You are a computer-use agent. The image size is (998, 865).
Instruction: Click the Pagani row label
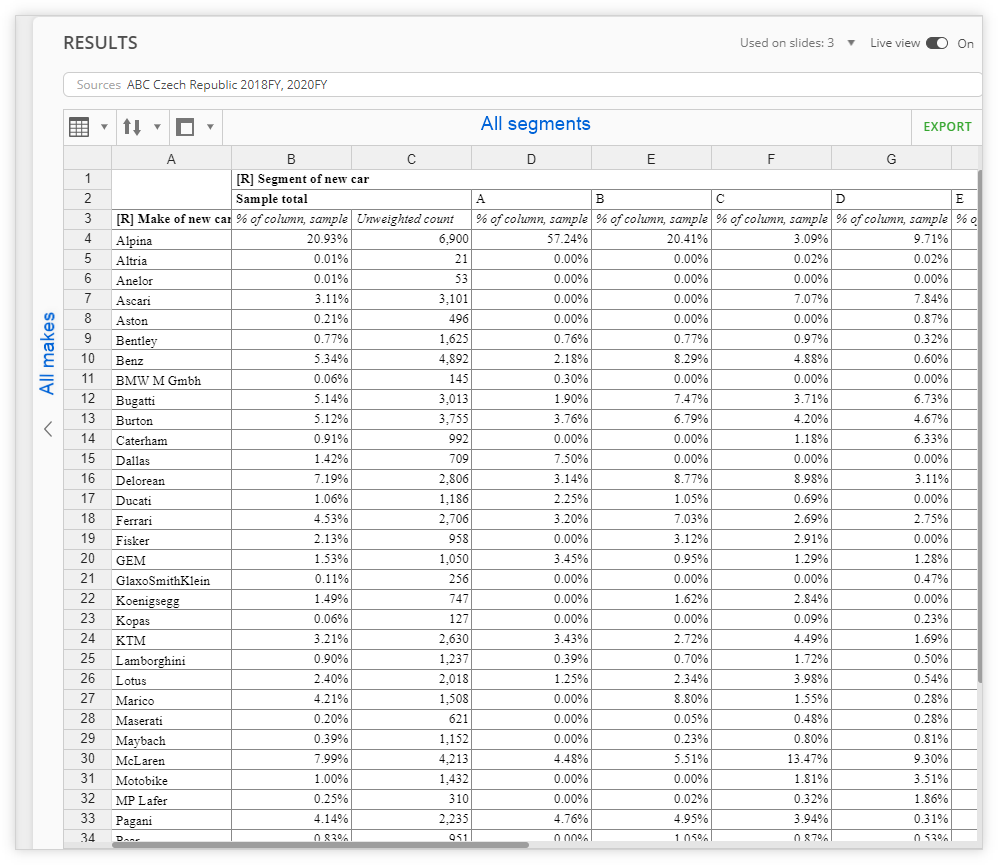pyautogui.click(x=134, y=820)
